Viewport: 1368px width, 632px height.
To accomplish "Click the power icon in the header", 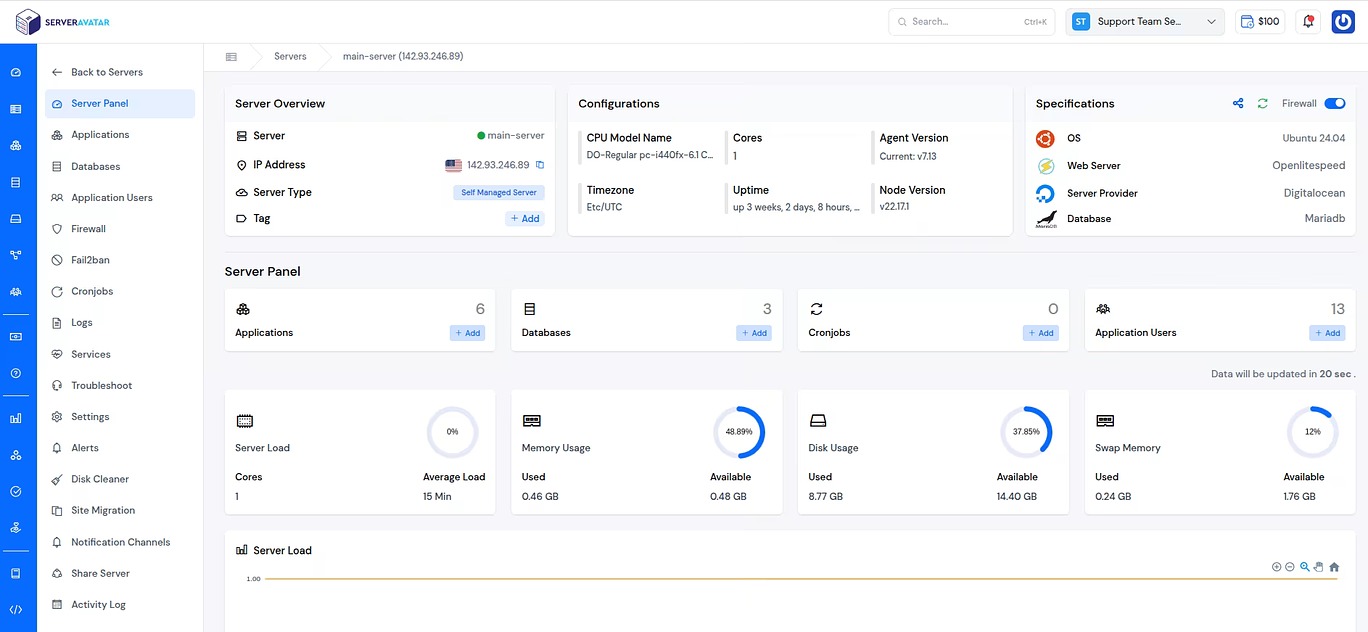I will tap(1342, 21).
